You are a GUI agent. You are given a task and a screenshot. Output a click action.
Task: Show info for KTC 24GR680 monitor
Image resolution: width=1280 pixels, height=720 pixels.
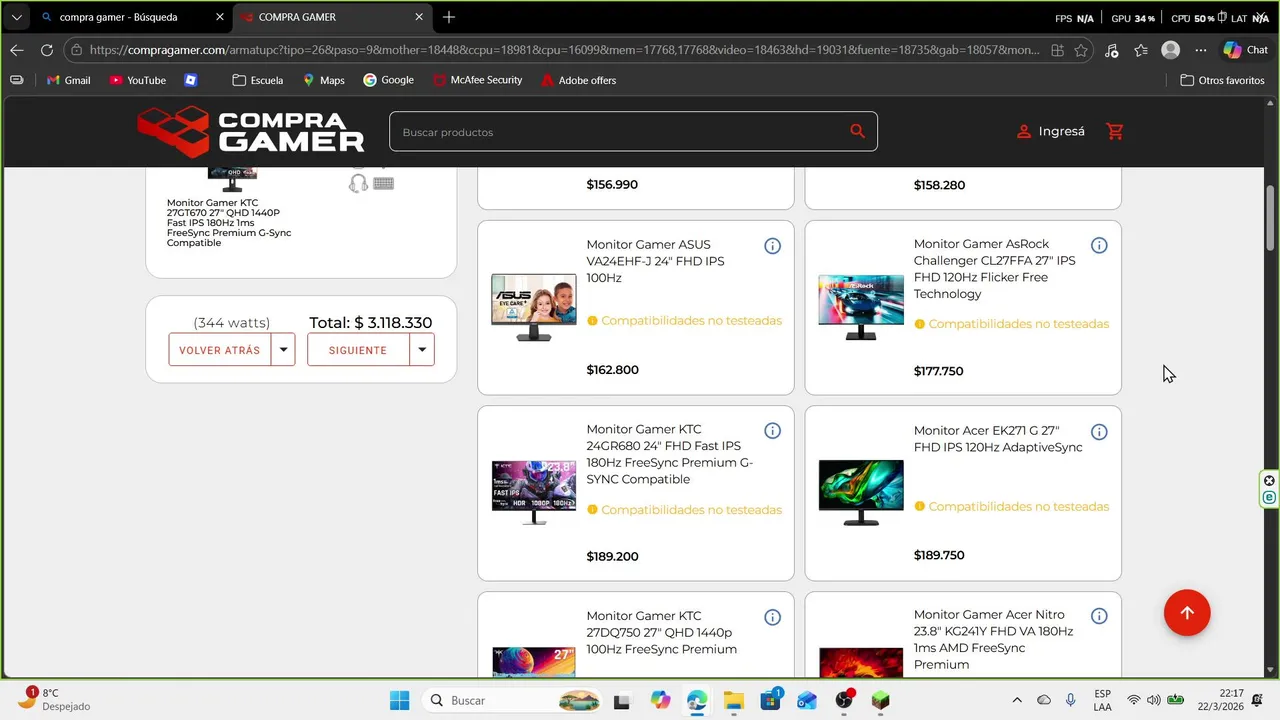[772, 431]
